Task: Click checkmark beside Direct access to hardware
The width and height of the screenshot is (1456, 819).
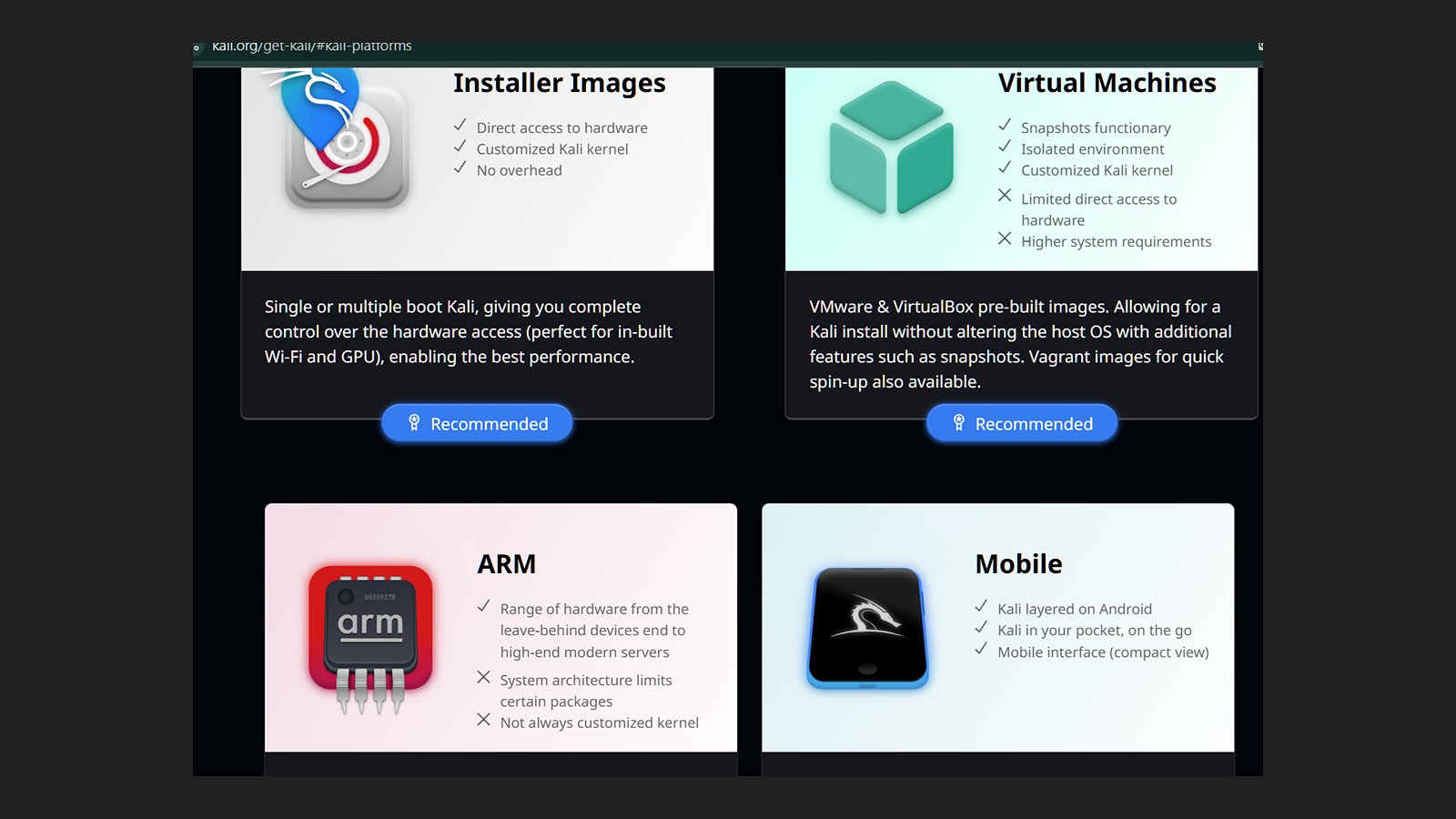Action: 460,126
